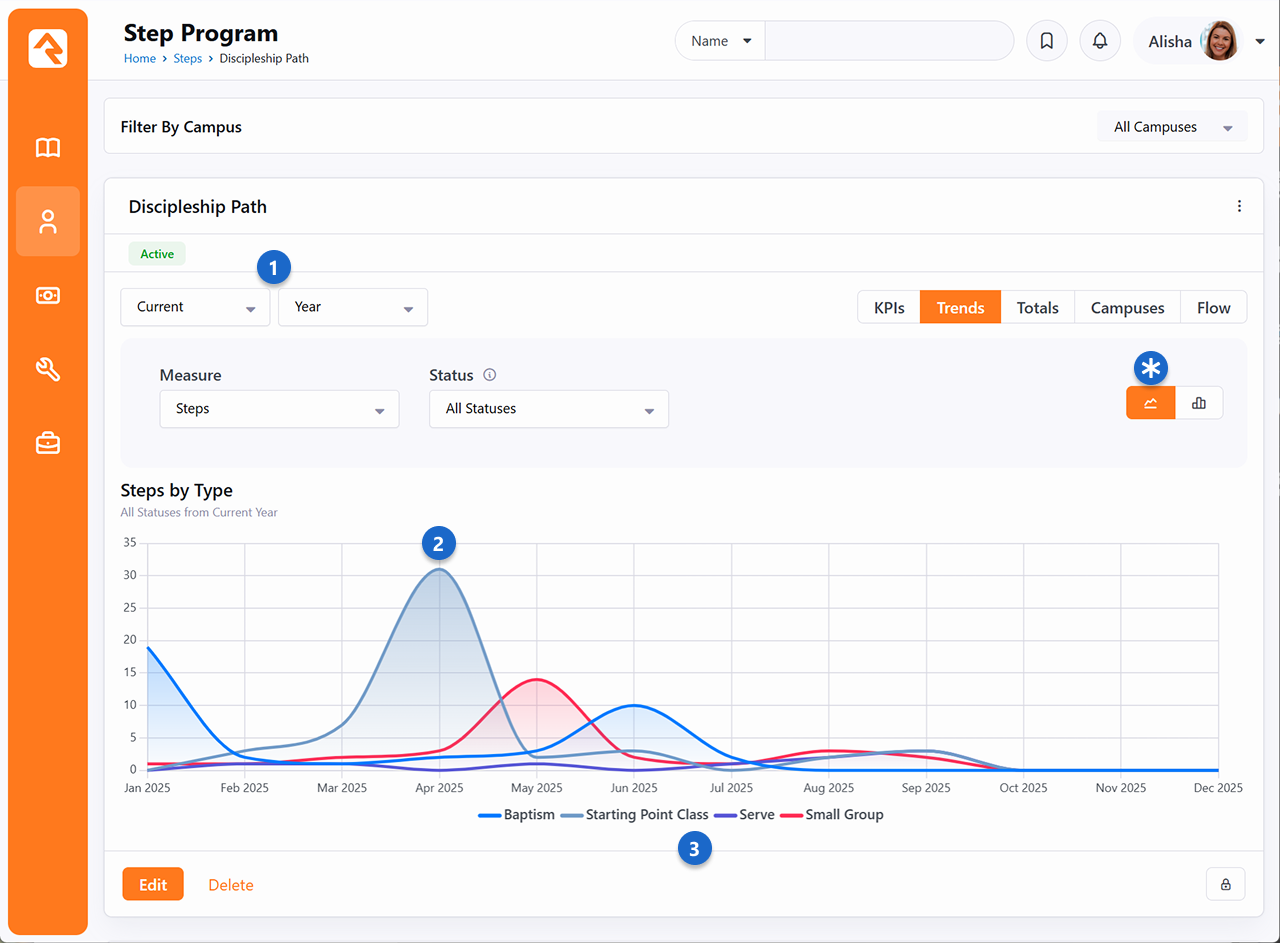Open the wrench tools icon in sidebar

point(48,370)
